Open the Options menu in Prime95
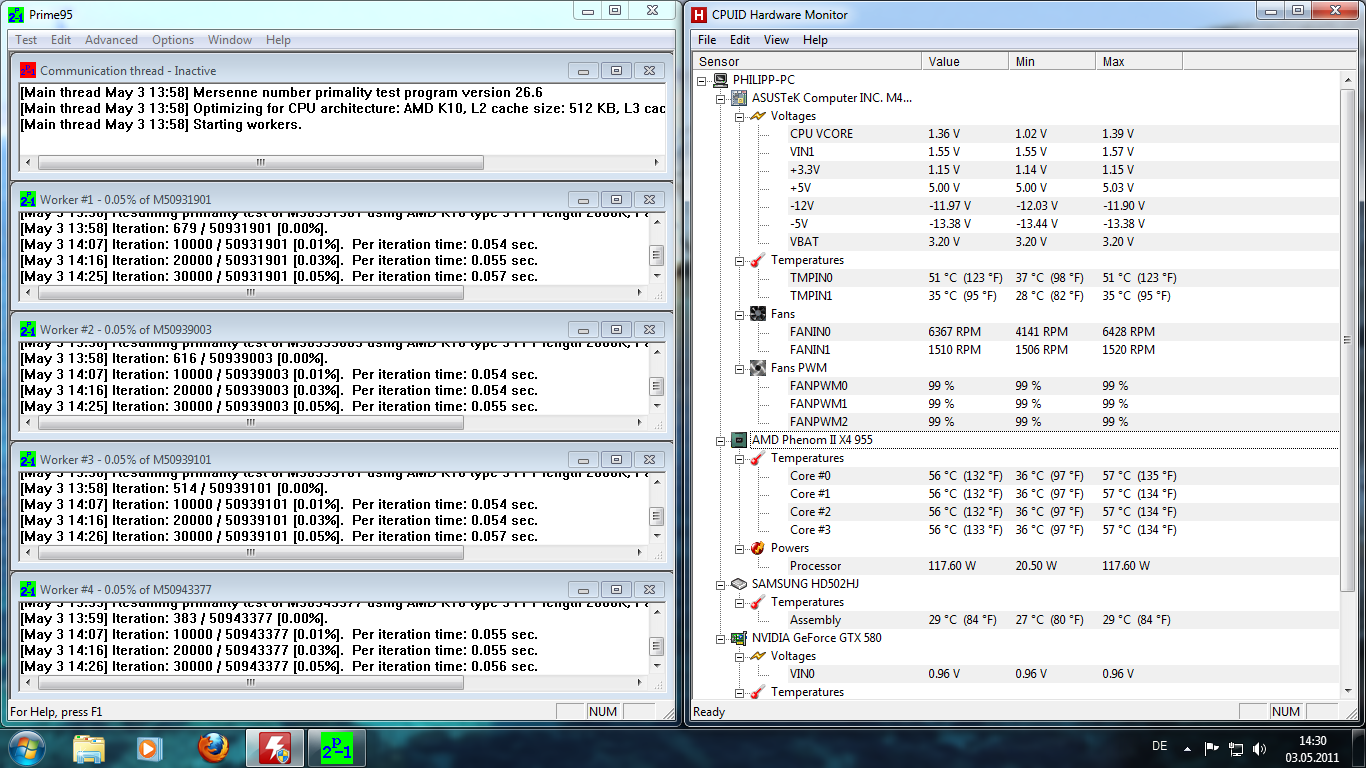This screenshot has height=768, width=1366. (x=173, y=40)
